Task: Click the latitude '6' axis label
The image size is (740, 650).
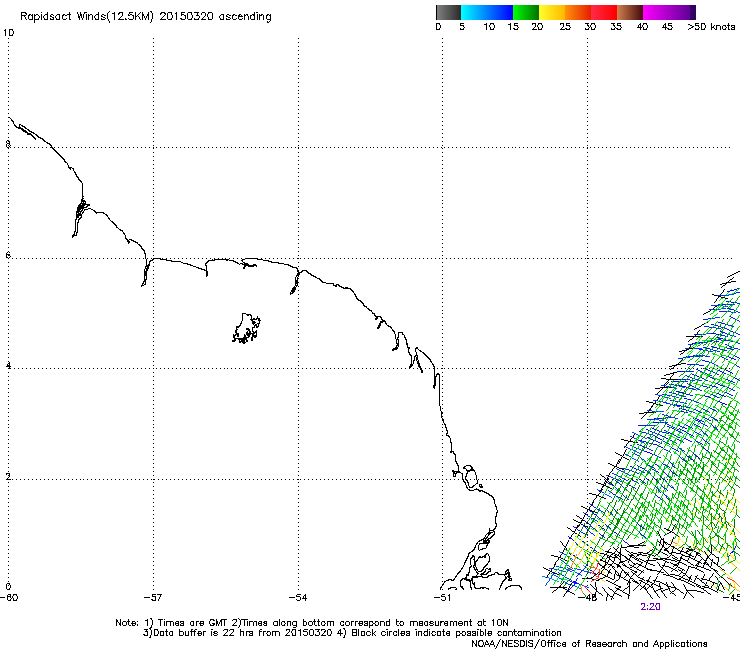Action: click(8, 255)
